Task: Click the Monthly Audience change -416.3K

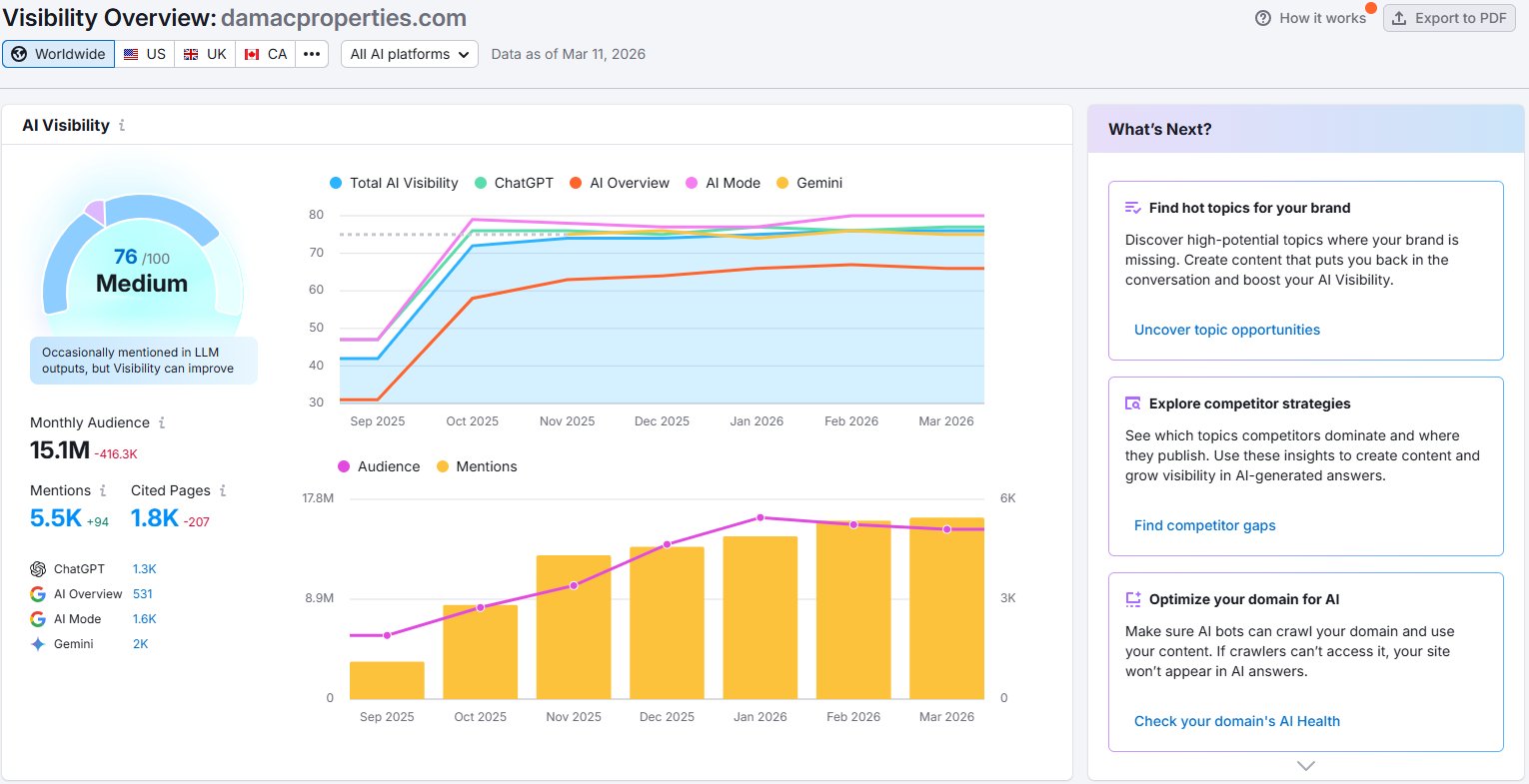Action: (x=116, y=454)
